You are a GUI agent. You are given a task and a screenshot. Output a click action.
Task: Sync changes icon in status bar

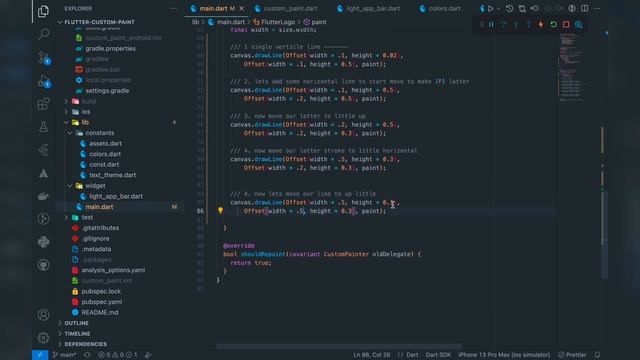coord(87,355)
